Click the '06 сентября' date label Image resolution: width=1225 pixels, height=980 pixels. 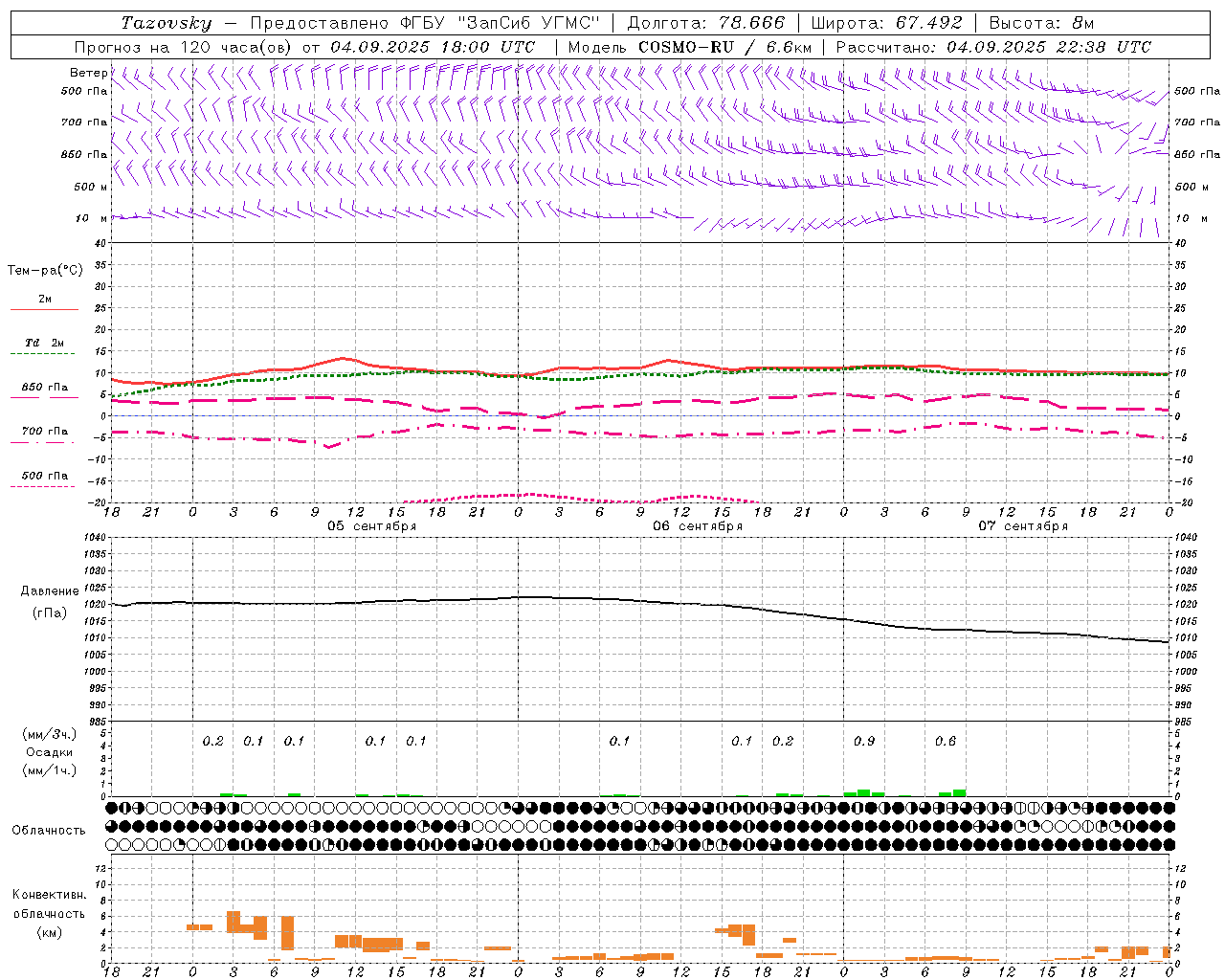pyautogui.click(x=698, y=525)
